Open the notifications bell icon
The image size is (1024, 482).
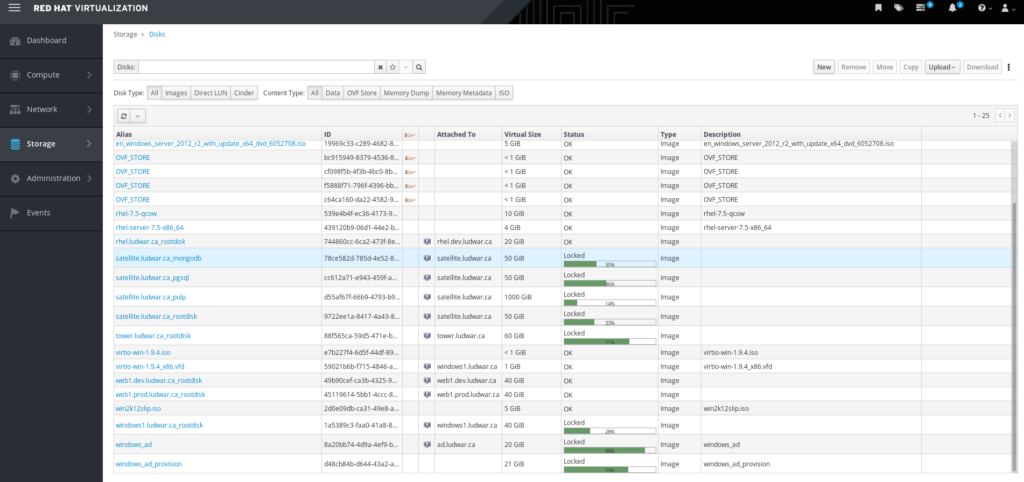click(x=953, y=8)
